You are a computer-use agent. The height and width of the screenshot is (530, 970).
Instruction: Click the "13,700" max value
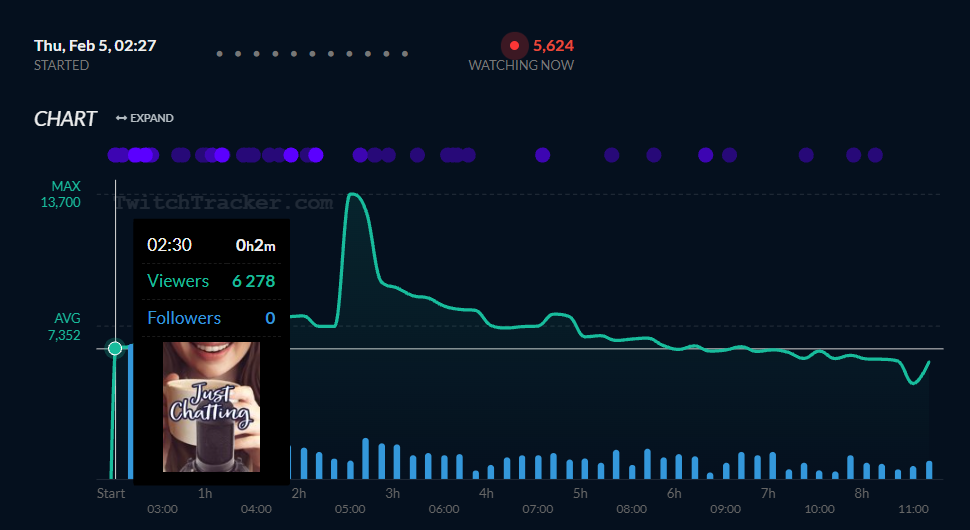pos(61,202)
